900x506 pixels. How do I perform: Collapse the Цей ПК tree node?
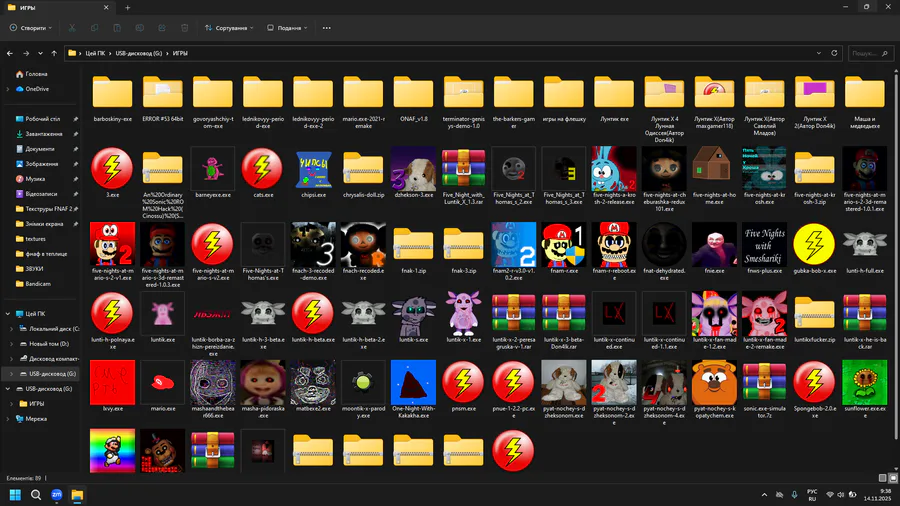7,314
